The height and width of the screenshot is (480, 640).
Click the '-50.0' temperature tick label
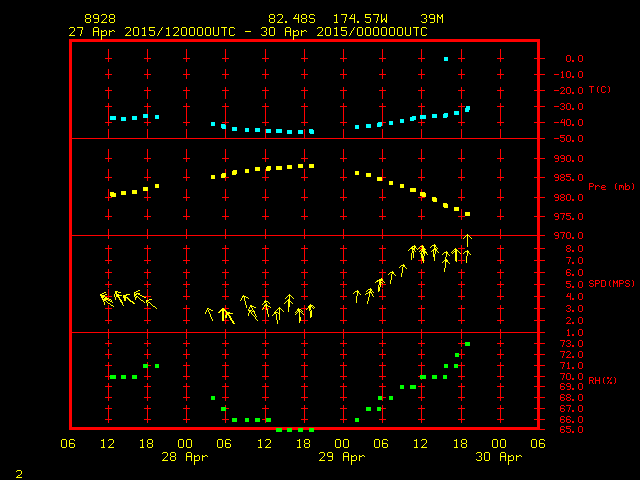(x=569, y=139)
